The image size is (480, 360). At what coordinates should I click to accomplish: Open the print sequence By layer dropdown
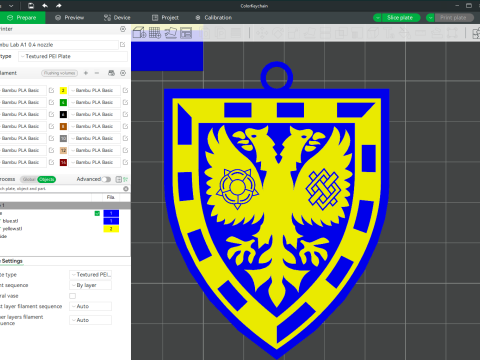click(90, 285)
